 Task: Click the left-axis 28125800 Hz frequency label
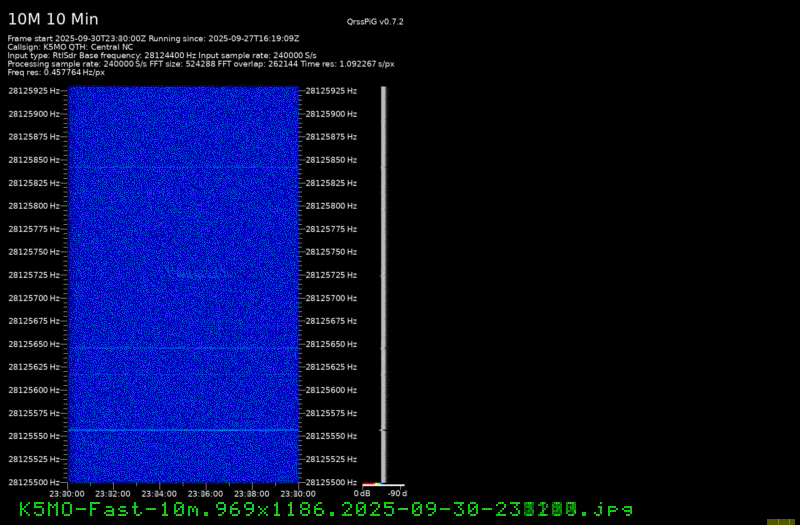tap(33, 205)
